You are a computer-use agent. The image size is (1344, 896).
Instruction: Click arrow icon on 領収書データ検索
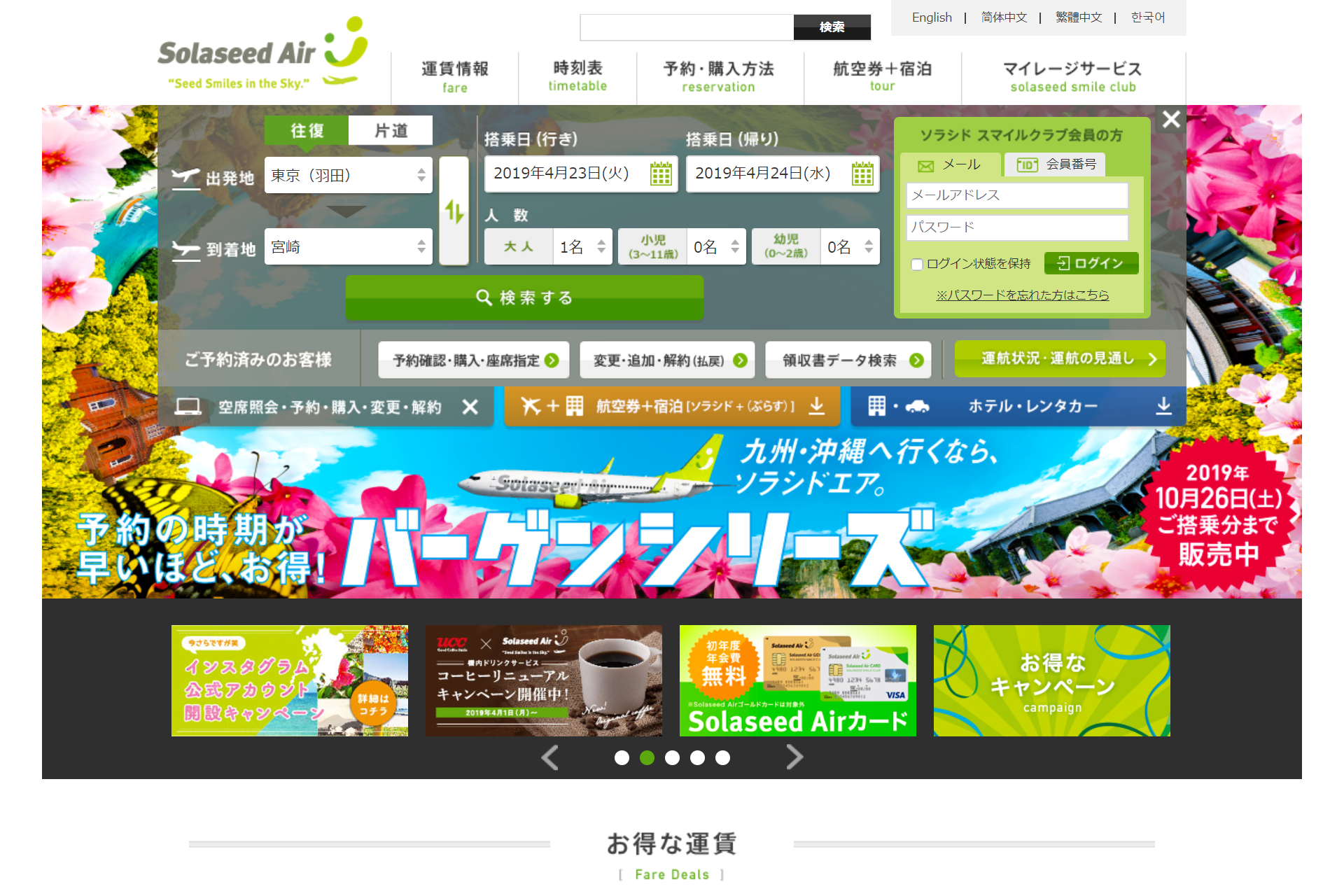point(916,360)
